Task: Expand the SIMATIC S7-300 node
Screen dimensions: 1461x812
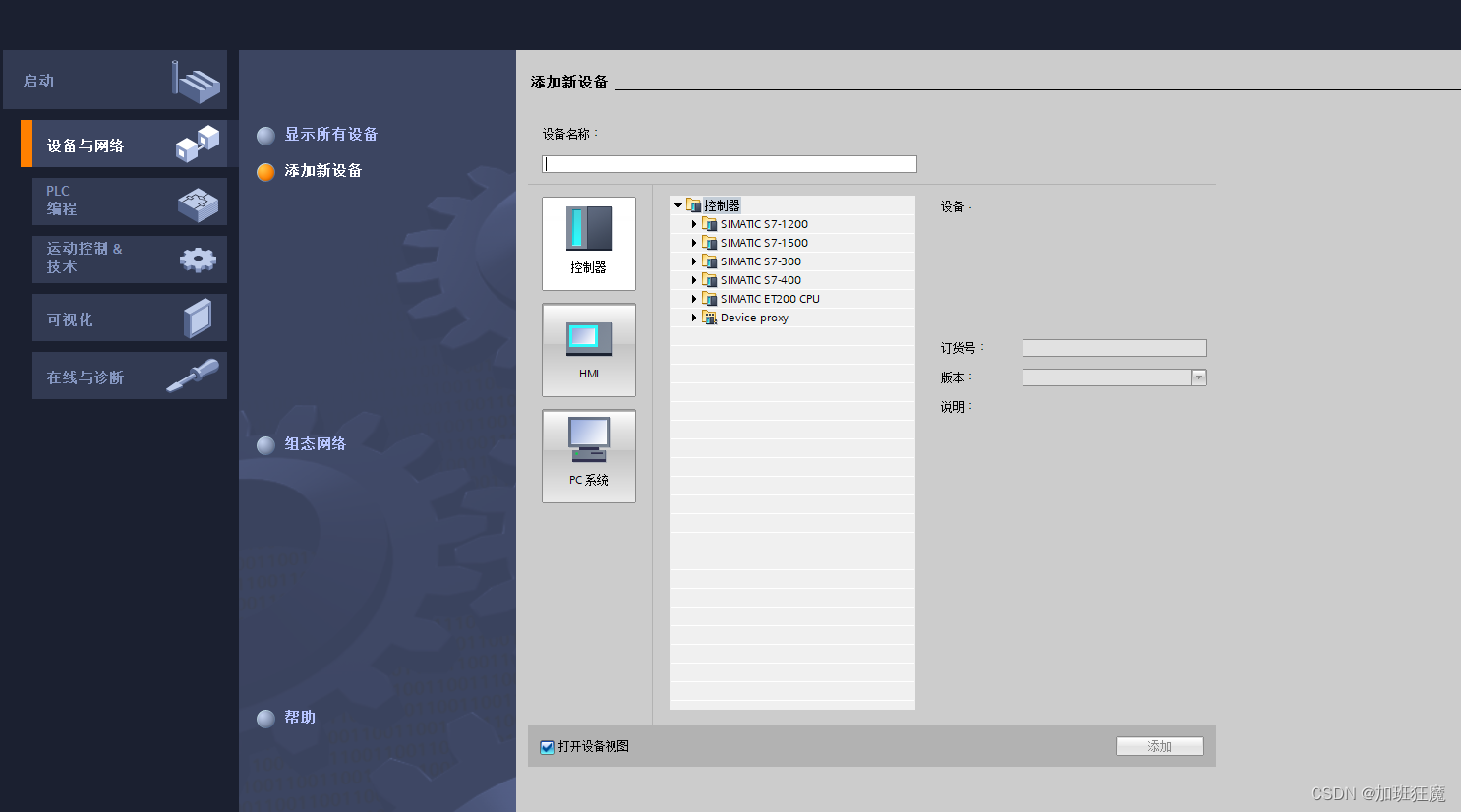Action: tap(694, 261)
